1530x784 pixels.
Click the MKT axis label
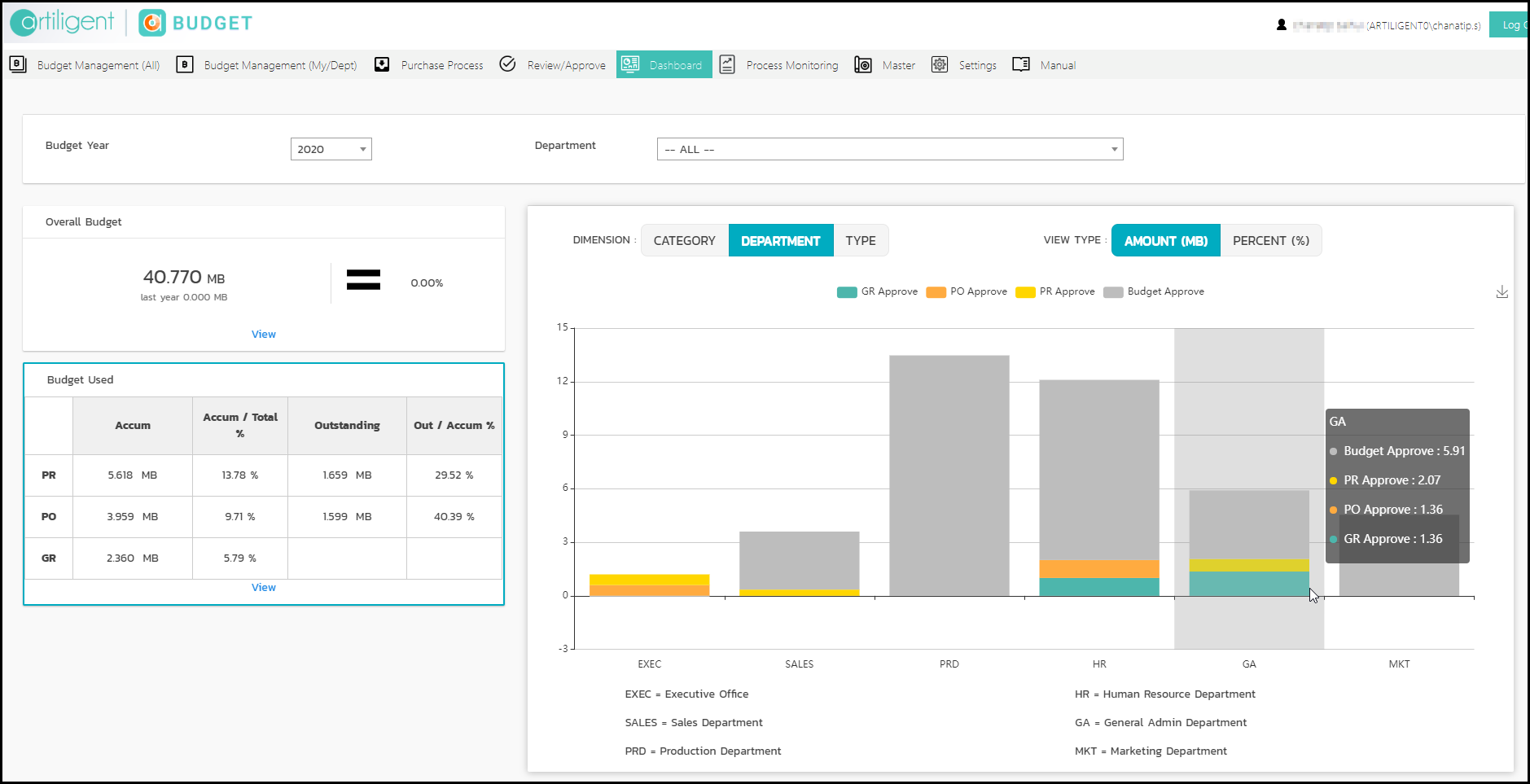1399,664
